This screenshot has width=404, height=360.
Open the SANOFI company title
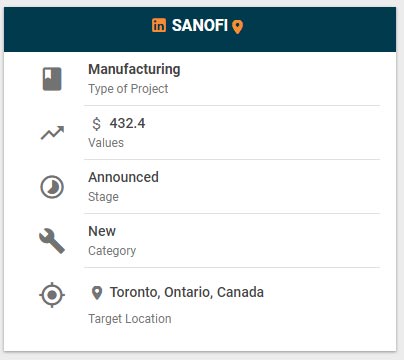tap(200, 25)
